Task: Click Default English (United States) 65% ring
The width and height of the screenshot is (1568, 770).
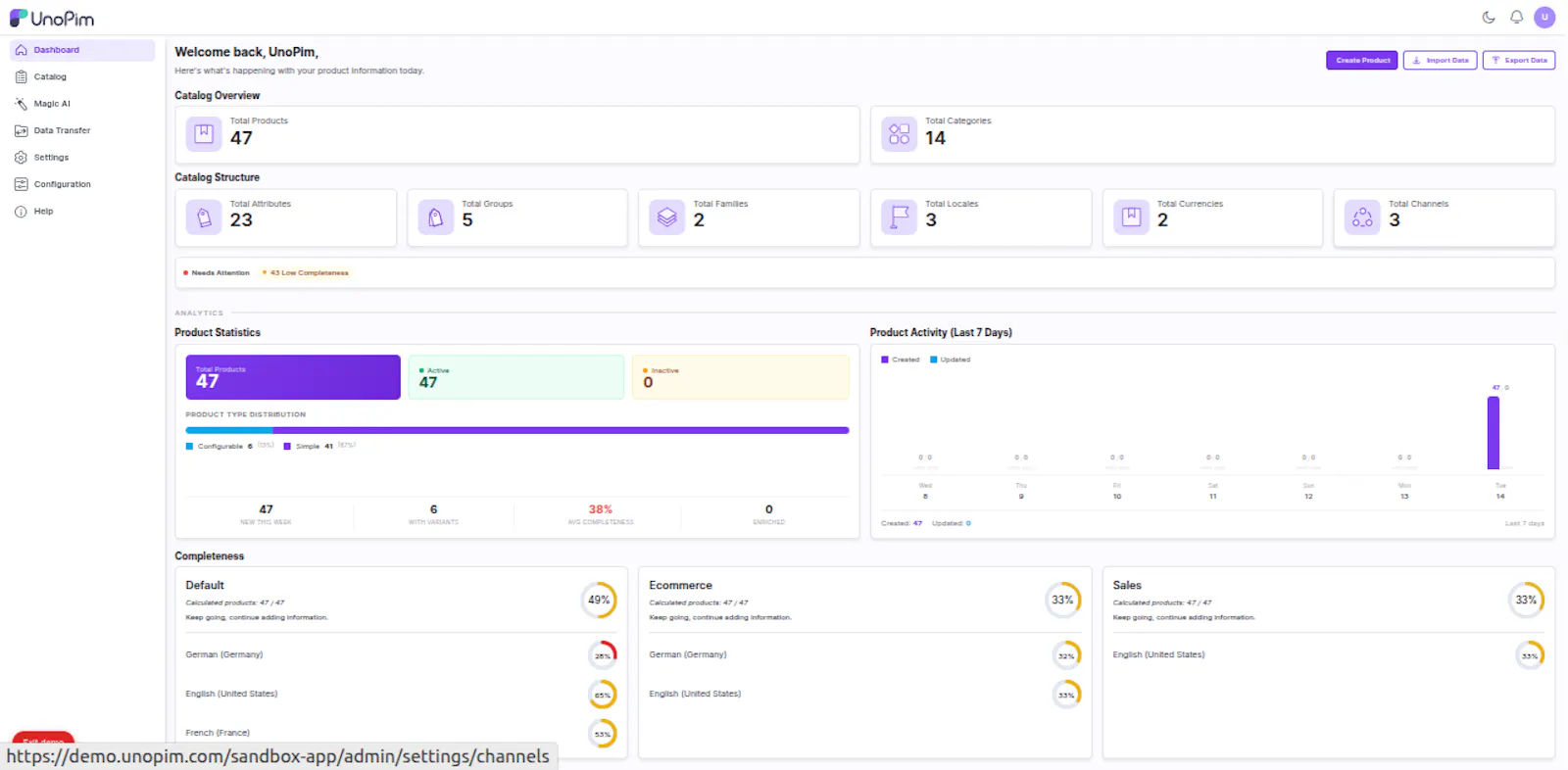Action: pyautogui.click(x=603, y=695)
